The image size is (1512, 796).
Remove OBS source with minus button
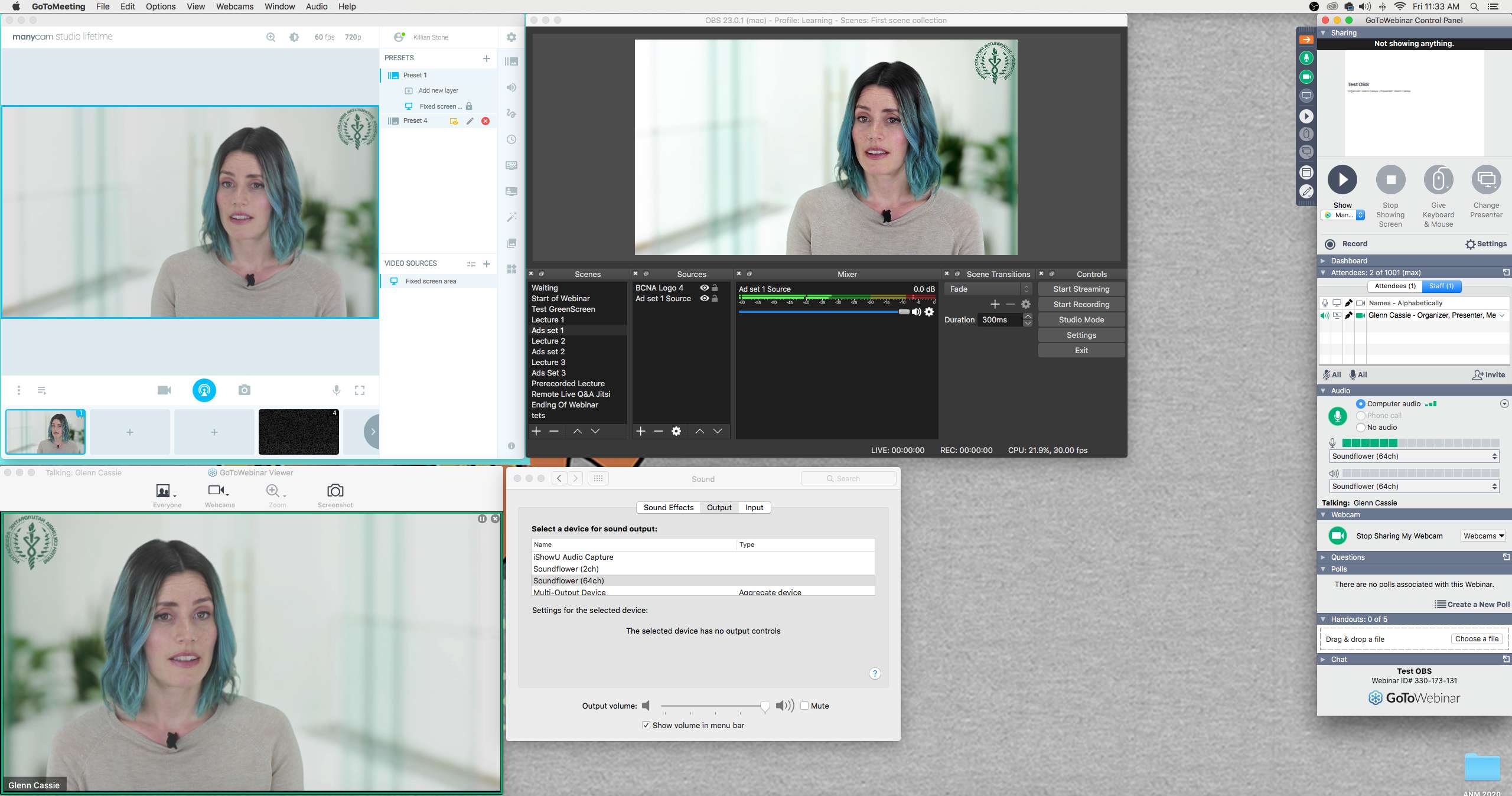pos(659,431)
